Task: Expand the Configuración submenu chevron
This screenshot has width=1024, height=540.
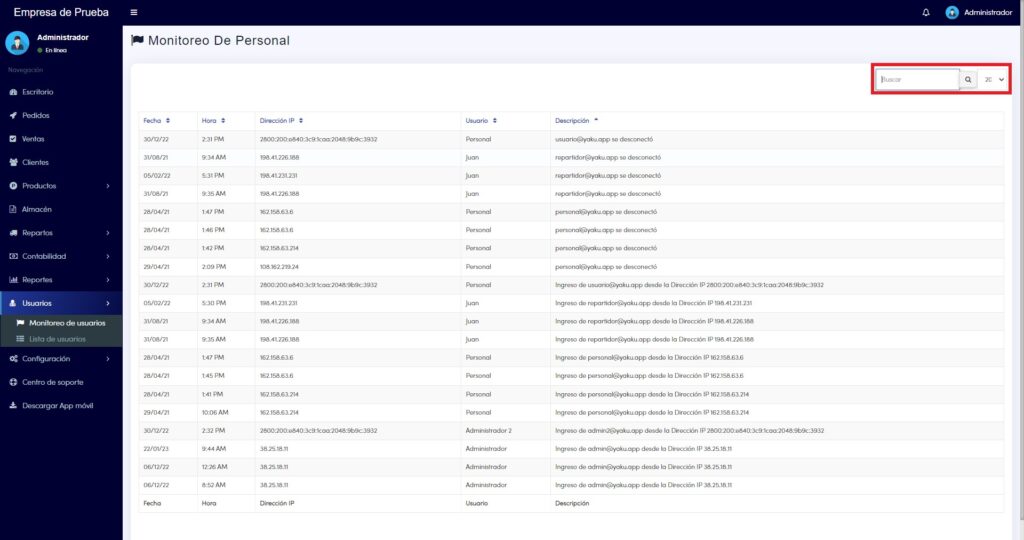Action: [108, 359]
